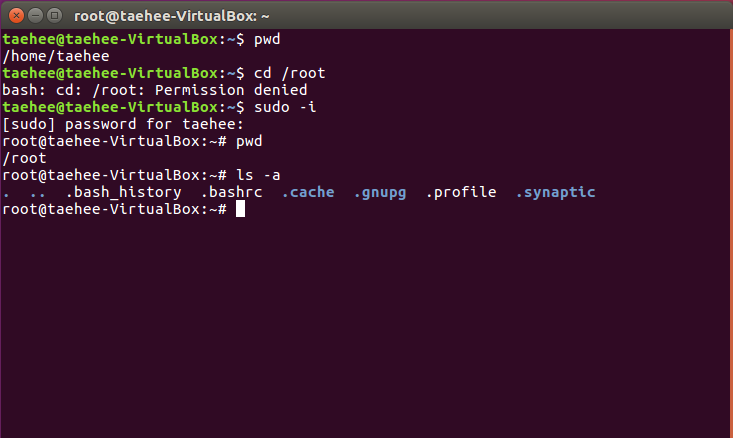This screenshot has width=733, height=438.
Task: Click the block cursor at the prompt
Action: [x=240, y=209]
